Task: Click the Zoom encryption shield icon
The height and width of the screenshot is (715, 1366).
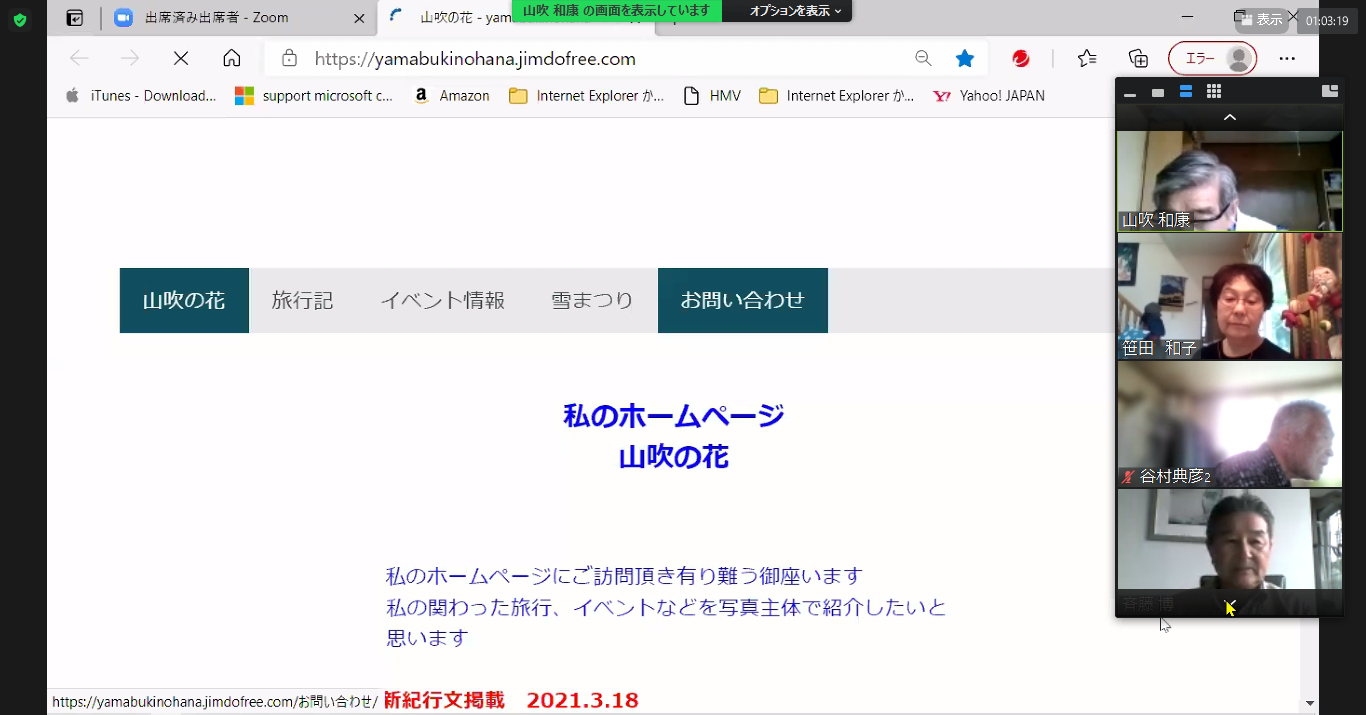Action: (x=19, y=19)
